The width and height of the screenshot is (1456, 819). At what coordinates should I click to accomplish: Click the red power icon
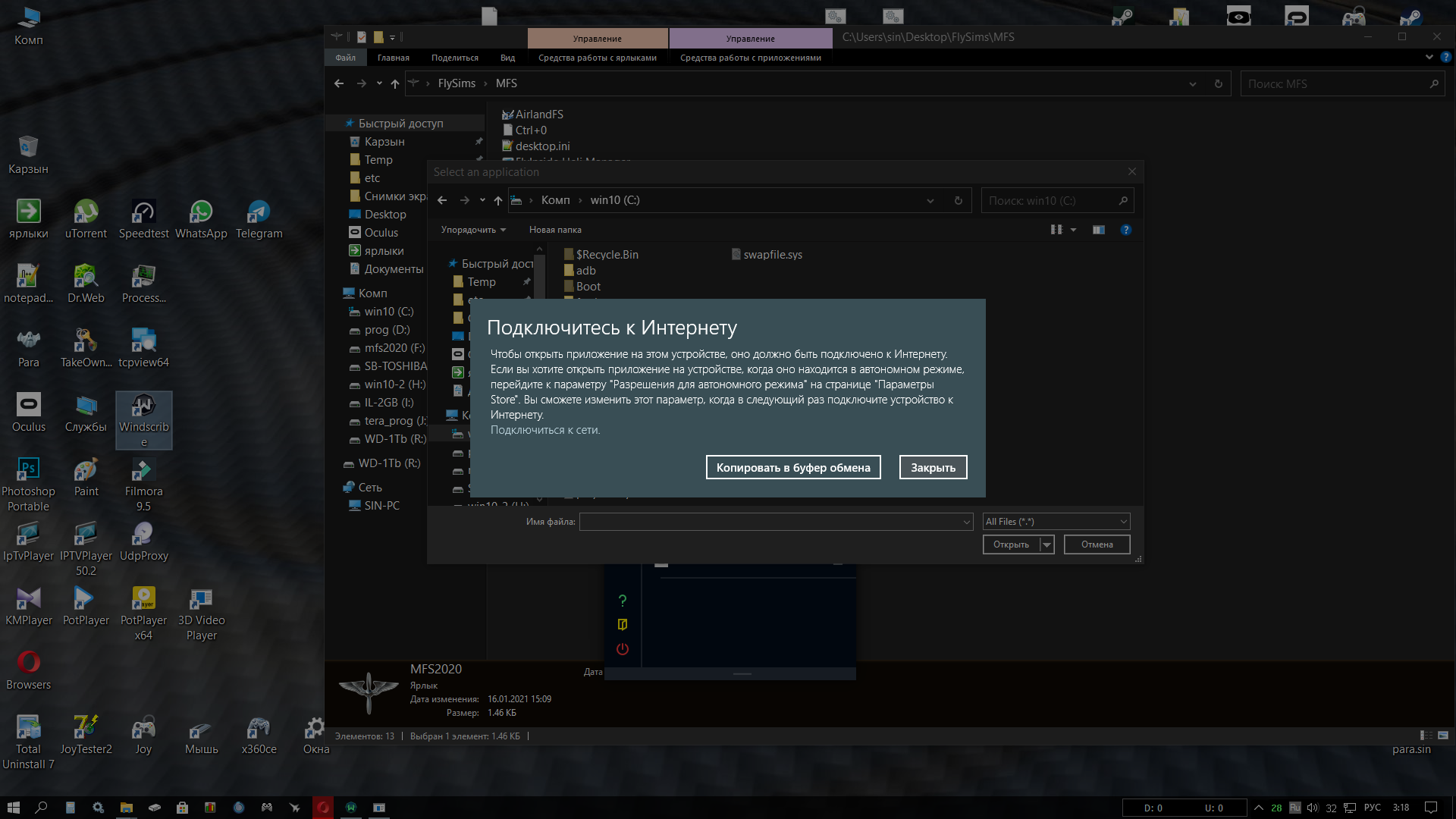pyautogui.click(x=623, y=649)
